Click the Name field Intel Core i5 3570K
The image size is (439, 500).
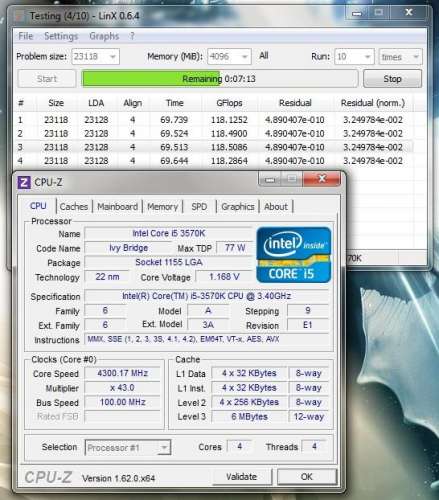(x=169, y=233)
